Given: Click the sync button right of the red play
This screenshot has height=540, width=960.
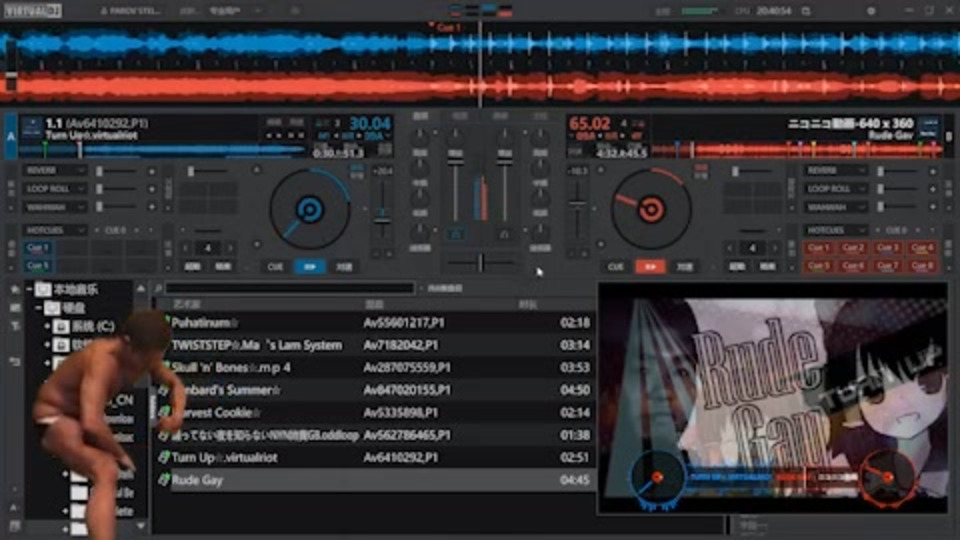Looking at the screenshot, I should 684,267.
